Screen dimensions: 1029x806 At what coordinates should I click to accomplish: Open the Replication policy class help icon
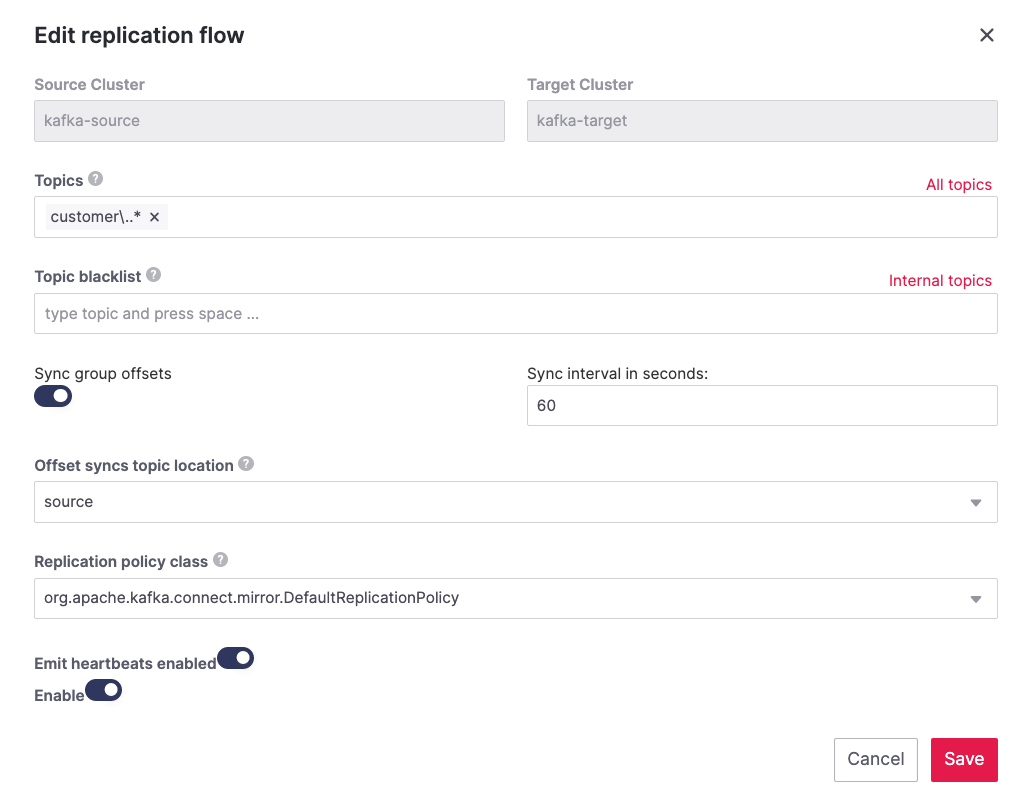click(x=222, y=561)
